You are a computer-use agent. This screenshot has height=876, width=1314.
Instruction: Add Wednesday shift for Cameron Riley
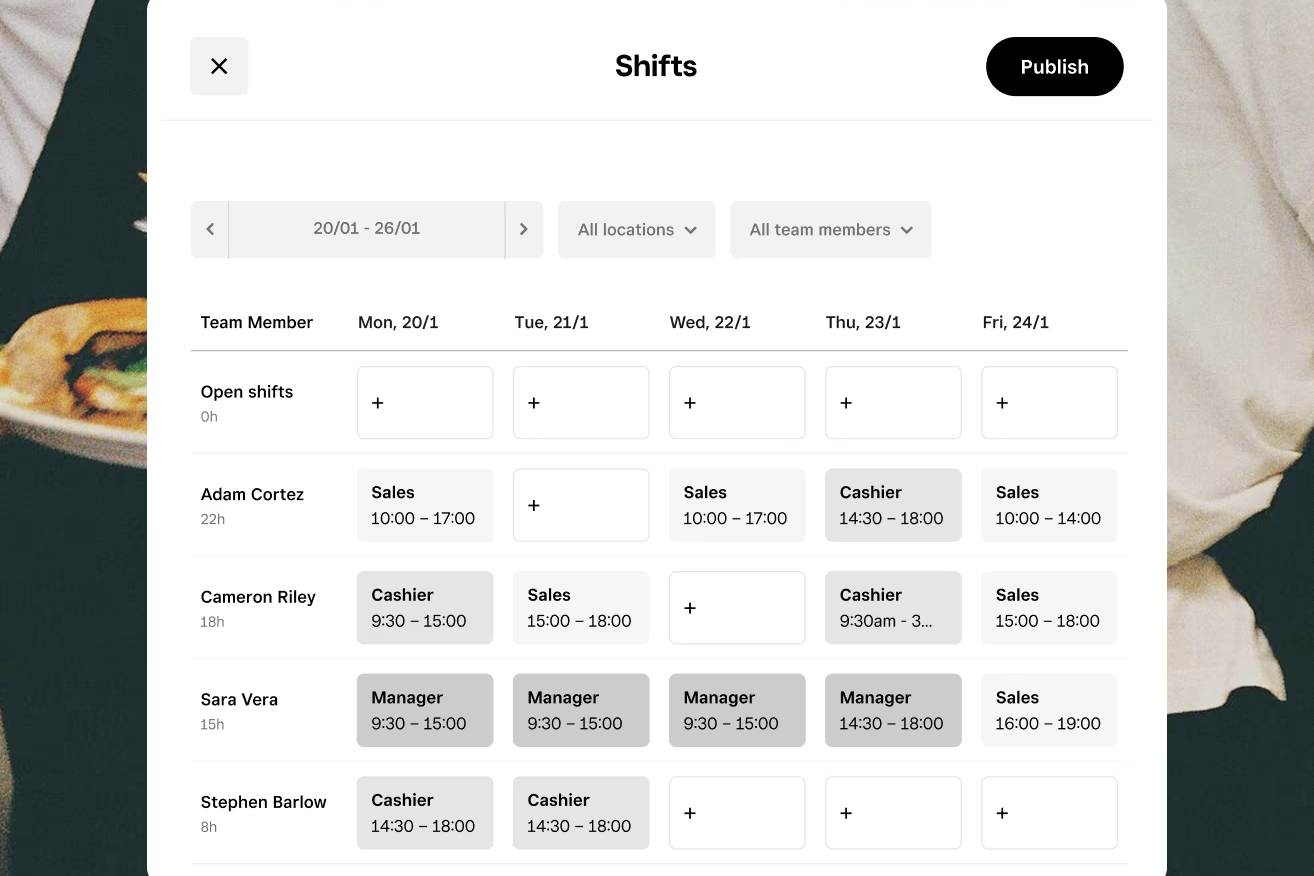coord(736,608)
